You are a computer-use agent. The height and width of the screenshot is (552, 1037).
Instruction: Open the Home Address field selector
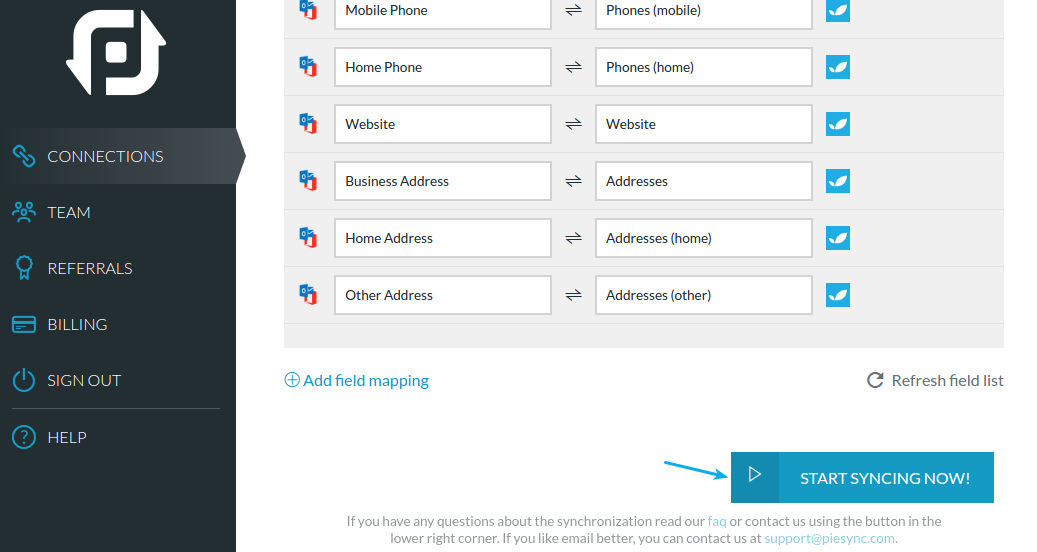442,238
